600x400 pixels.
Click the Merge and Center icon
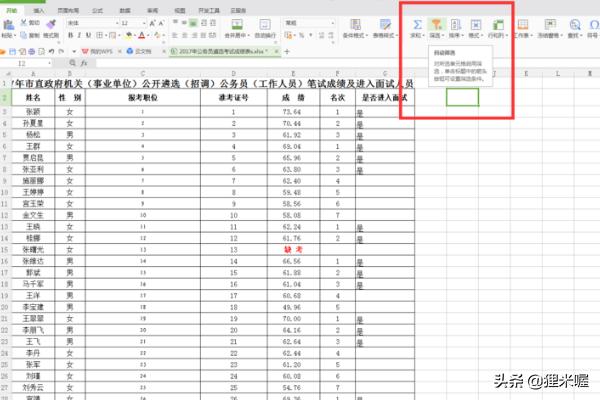(x=237, y=25)
